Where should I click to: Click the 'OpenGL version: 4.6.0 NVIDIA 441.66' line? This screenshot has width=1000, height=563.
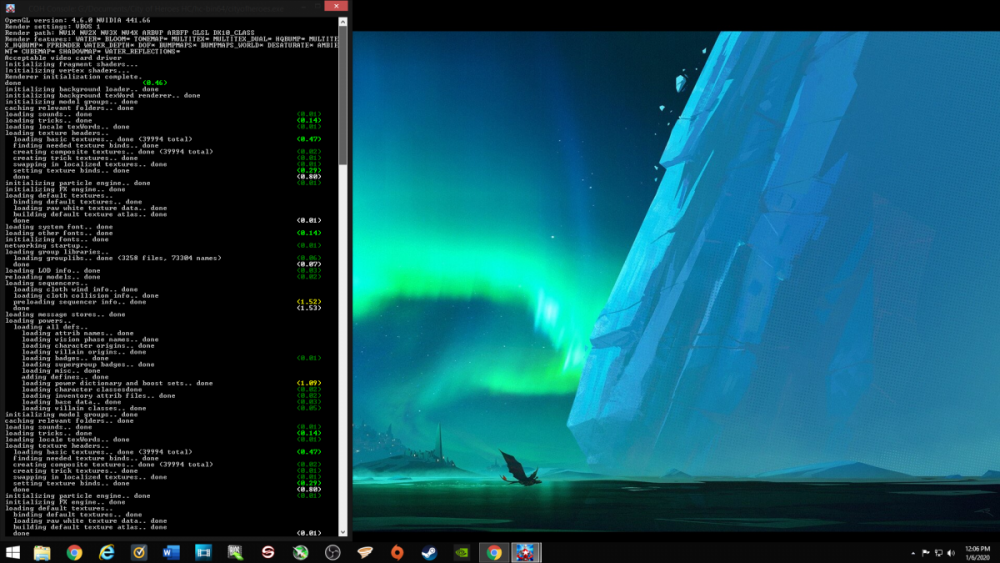[x=78, y=20]
